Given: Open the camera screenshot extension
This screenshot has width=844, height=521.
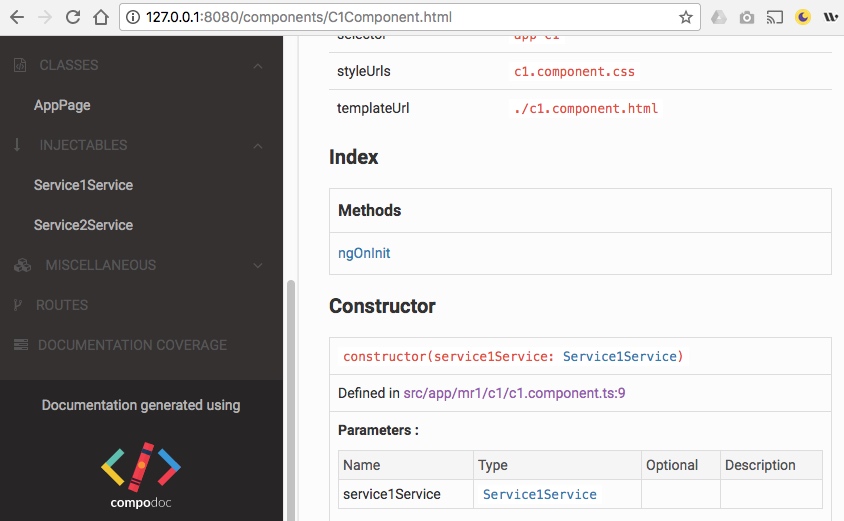Looking at the screenshot, I should point(747,18).
